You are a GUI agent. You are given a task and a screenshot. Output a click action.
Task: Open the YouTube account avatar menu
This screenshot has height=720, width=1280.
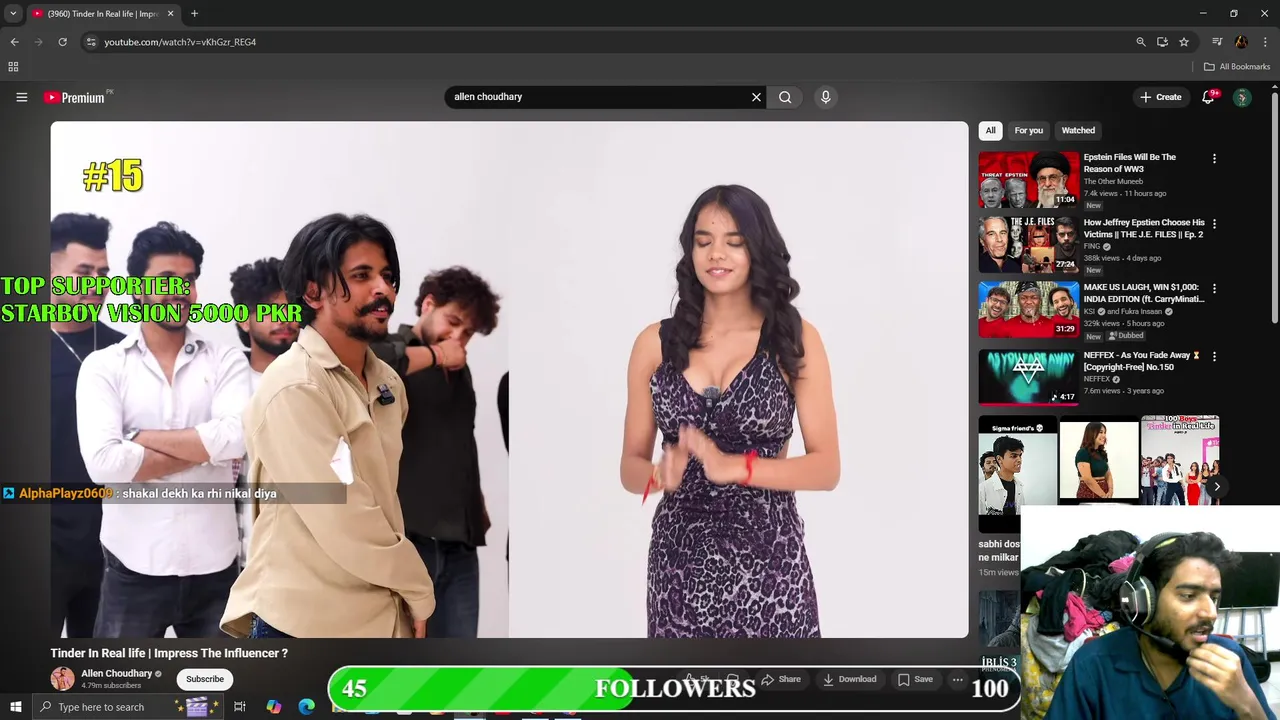click(x=1241, y=97)
